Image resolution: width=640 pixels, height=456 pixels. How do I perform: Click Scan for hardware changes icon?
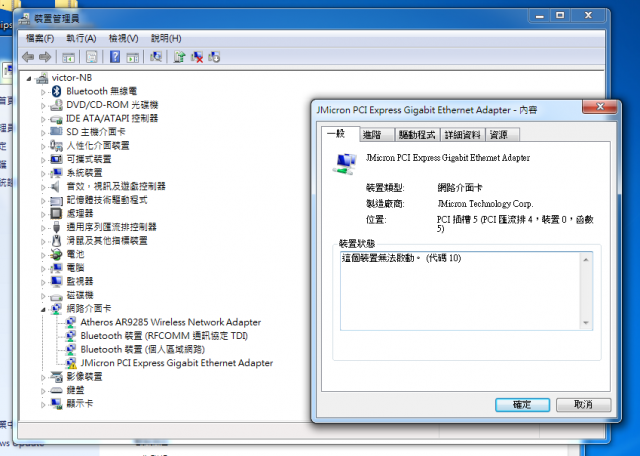156,57
